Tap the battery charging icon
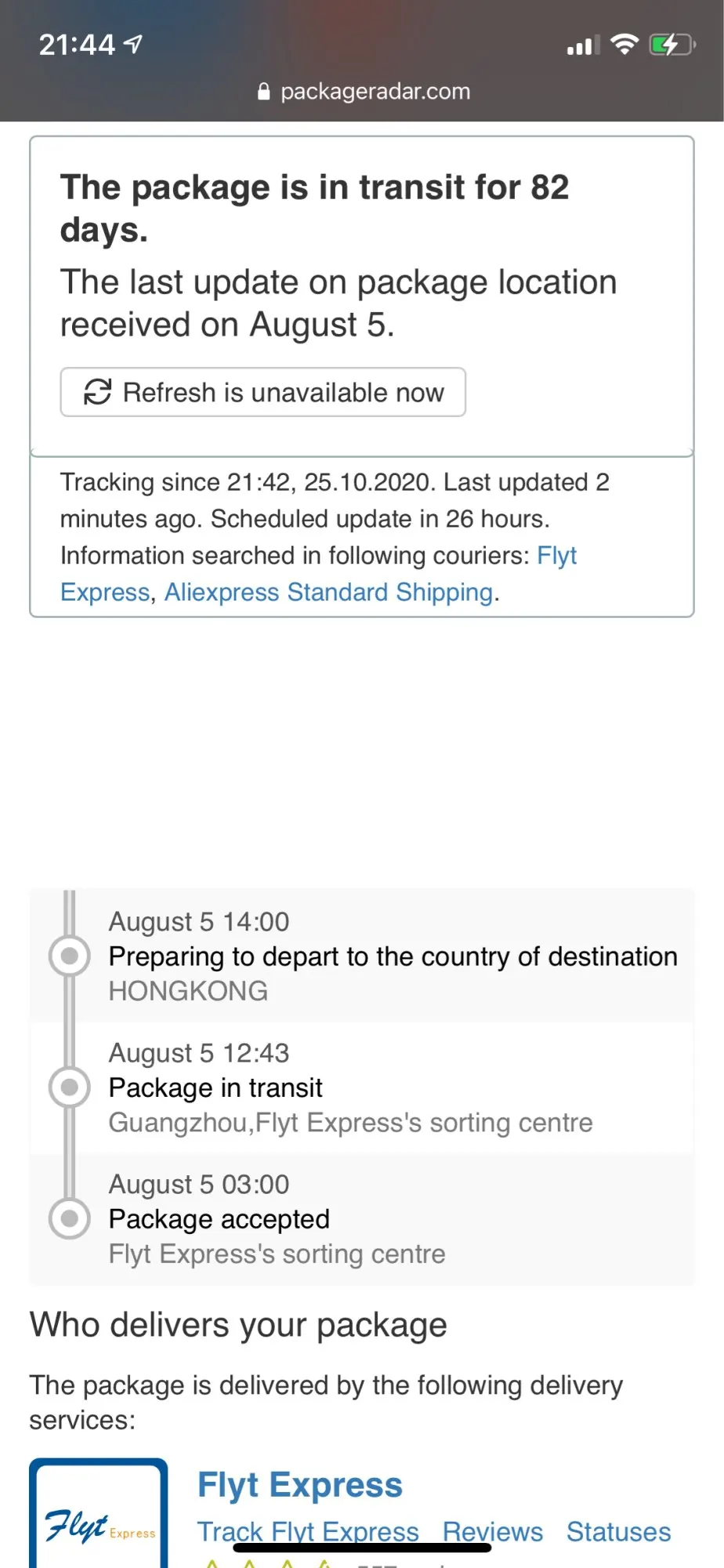 [672, 45]
